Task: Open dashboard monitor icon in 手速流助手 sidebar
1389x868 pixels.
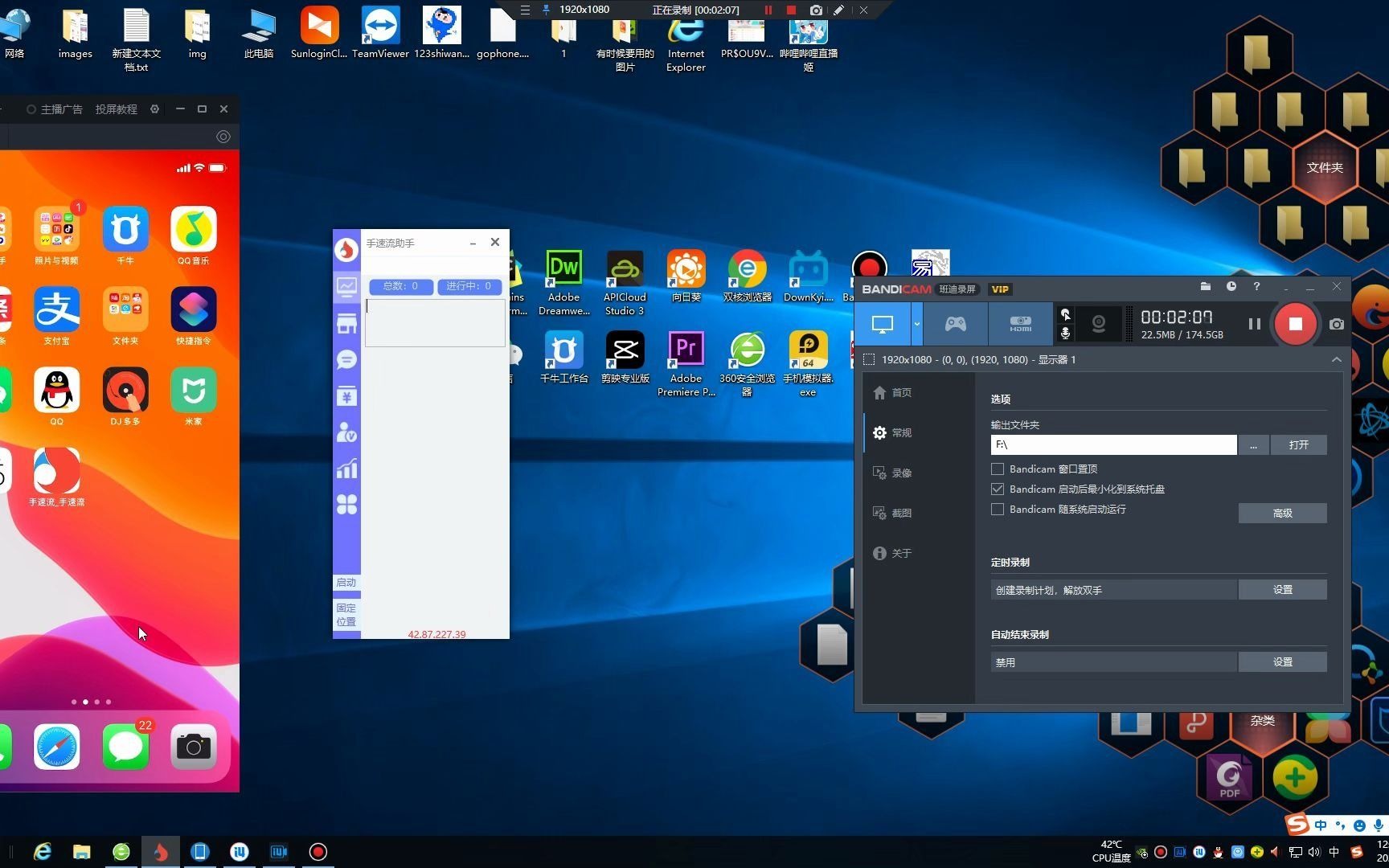Action: click(346, 286)
